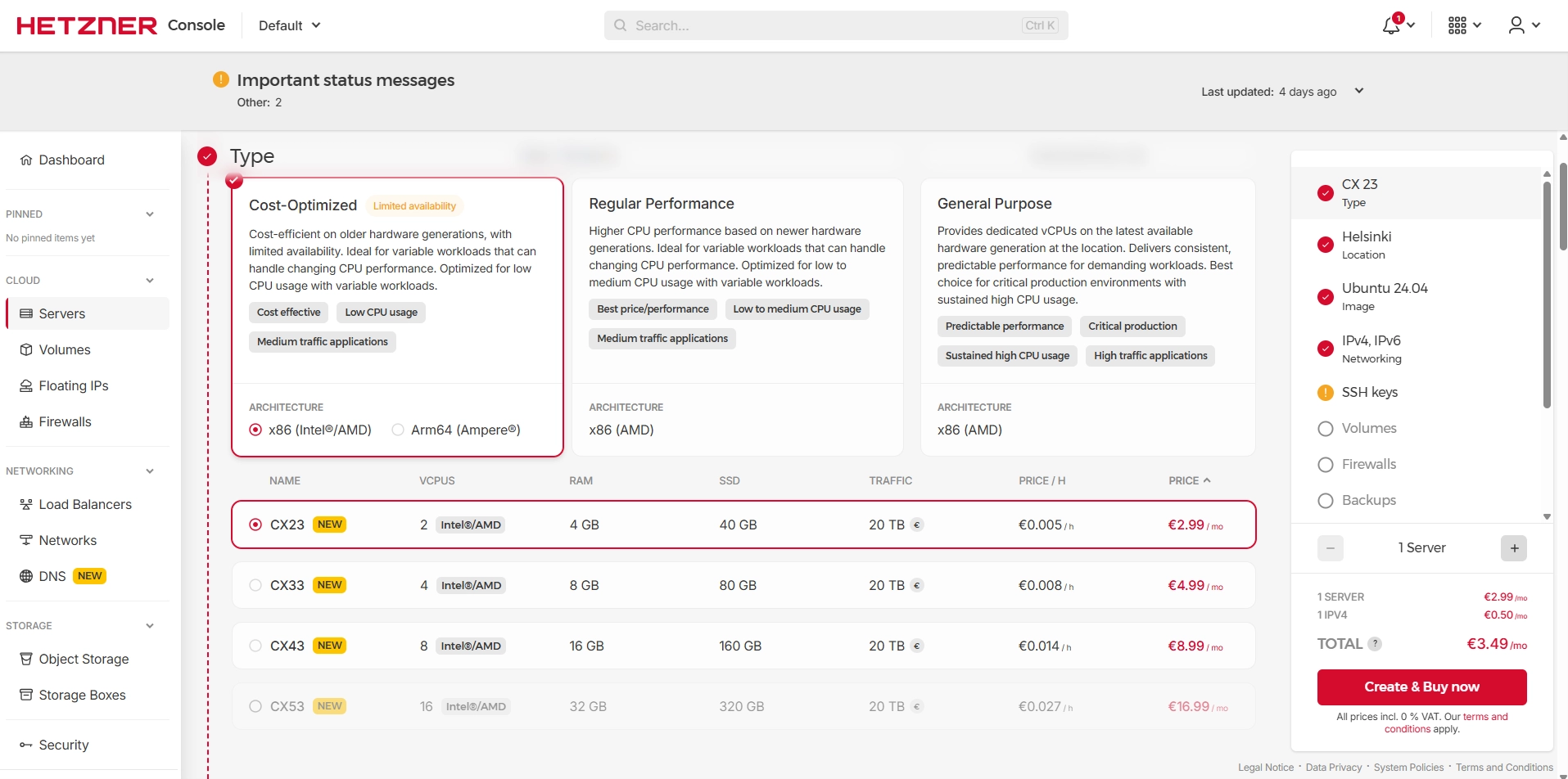Open the Default project dropdown
This screenshot has width=1568, height=779.
point(289,25)
